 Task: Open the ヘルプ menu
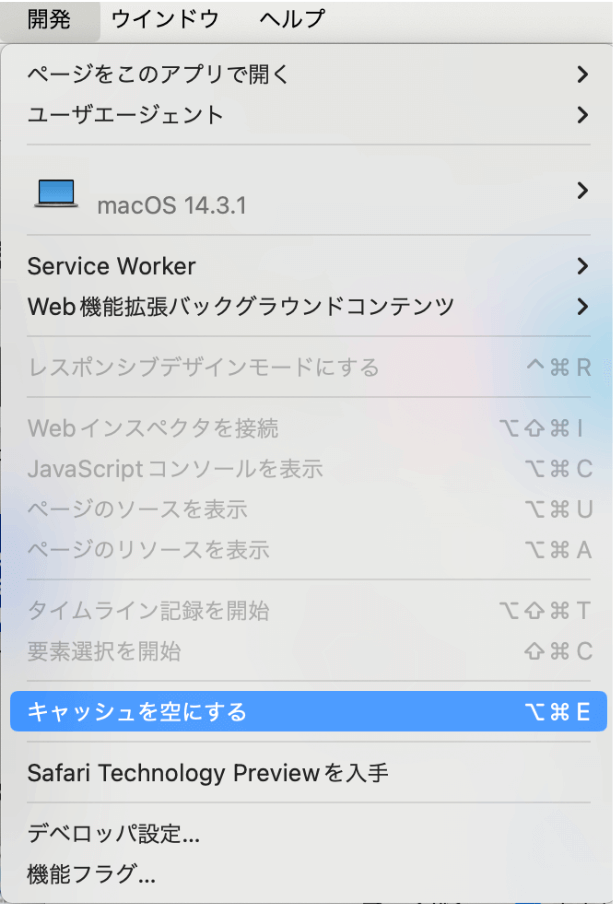(x=292, y=19)
